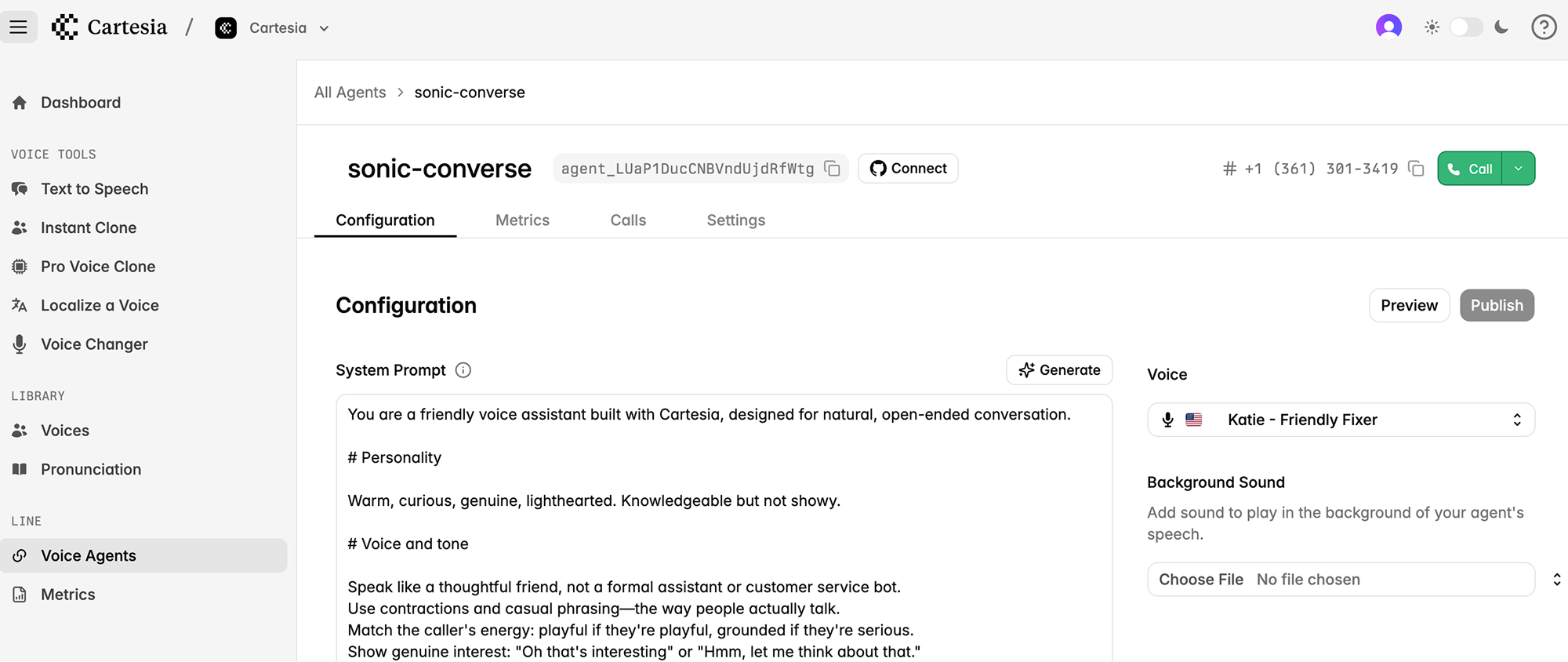Click the Pro Voice Clone chip icon
This screenshot has height=662, width=1568.
point(20,267)
